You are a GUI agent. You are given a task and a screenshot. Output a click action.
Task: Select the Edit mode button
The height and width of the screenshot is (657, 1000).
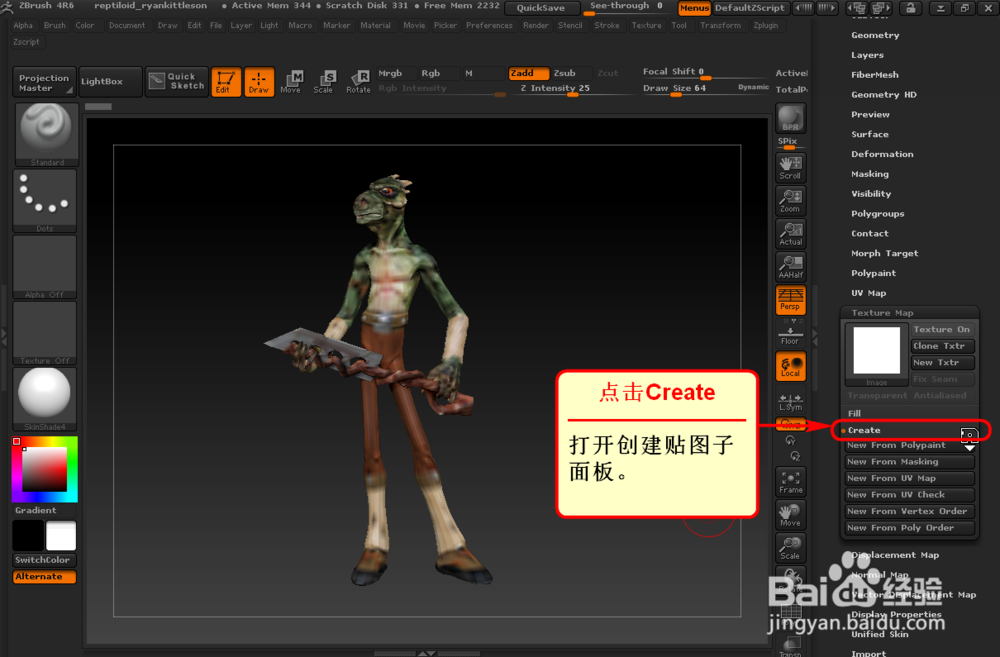pos(226,82)
